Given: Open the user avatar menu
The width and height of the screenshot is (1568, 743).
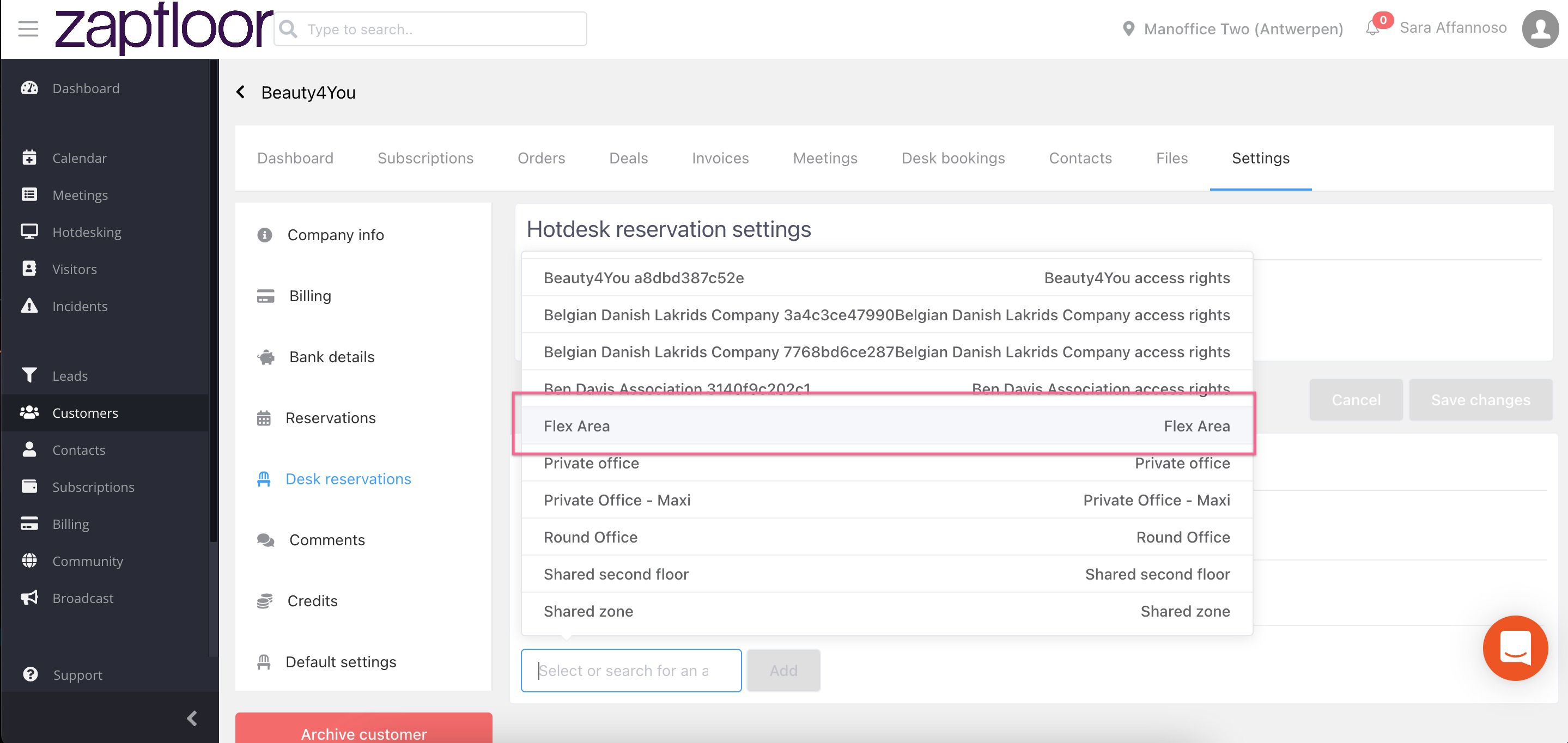Looking at the screenshot, I should [1540, 29].
